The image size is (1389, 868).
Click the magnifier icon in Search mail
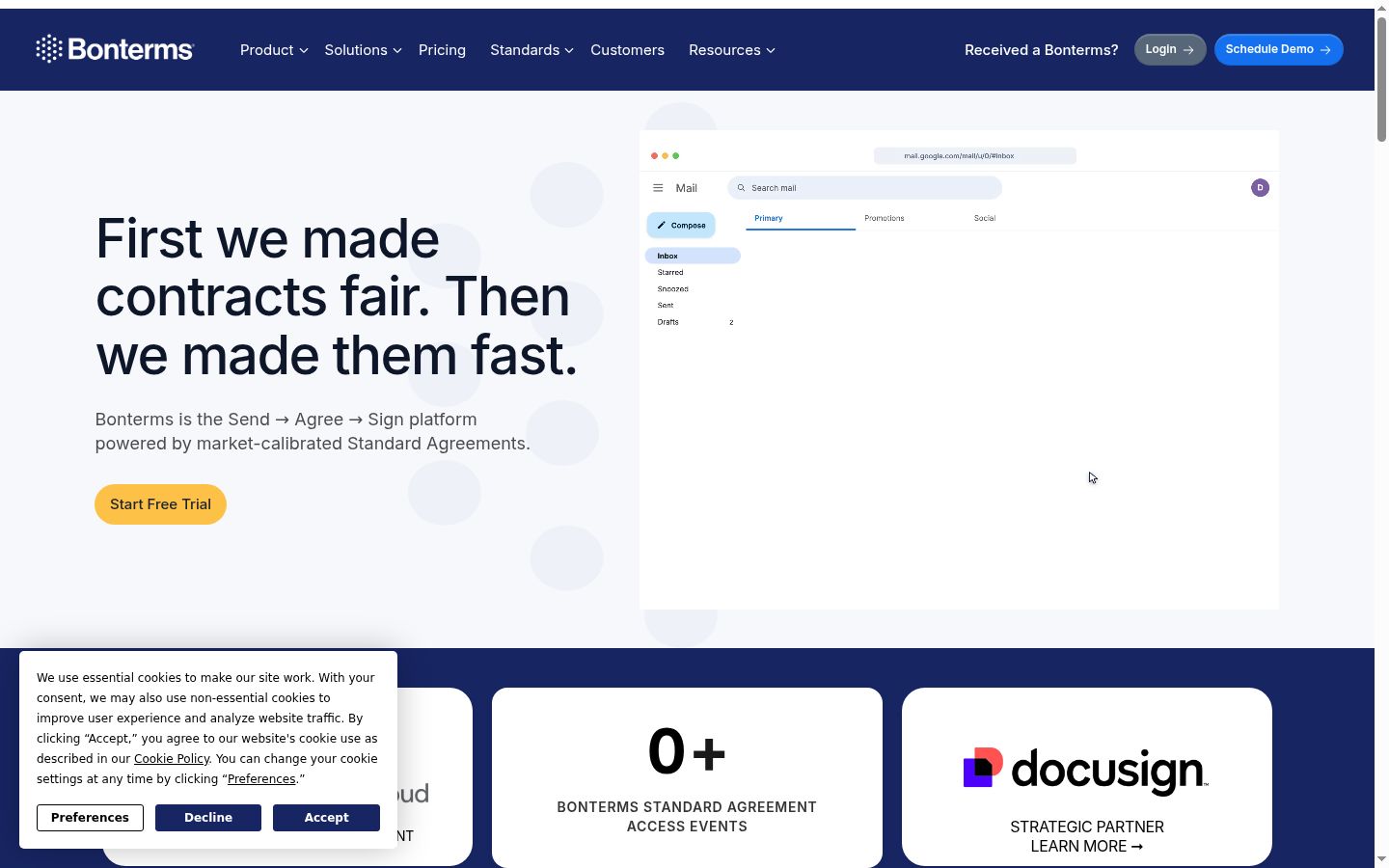[x=741, y=188]
